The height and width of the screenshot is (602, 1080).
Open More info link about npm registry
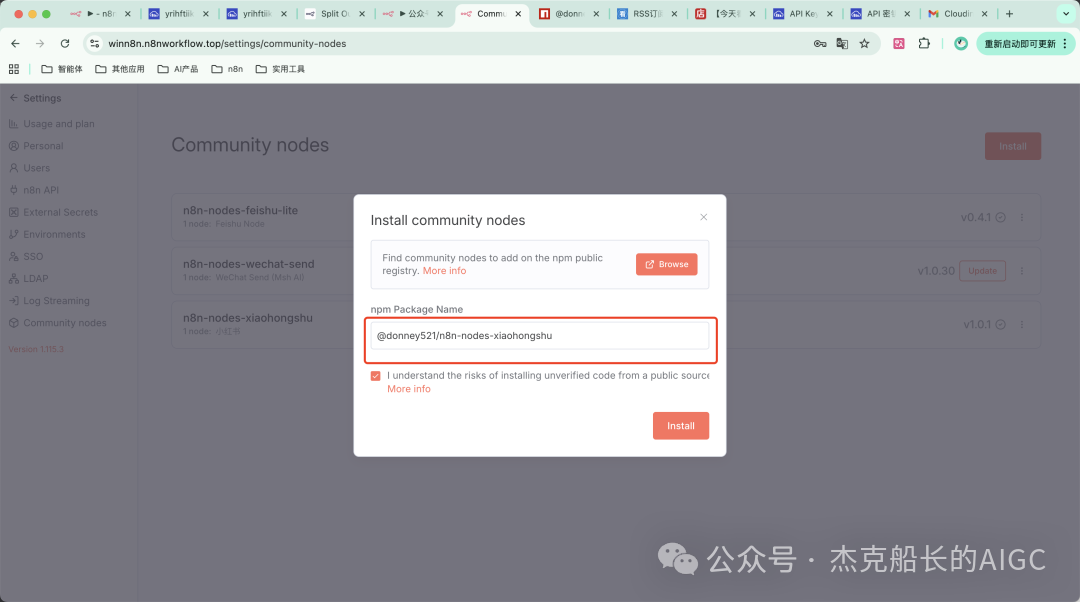pos(444,271)
